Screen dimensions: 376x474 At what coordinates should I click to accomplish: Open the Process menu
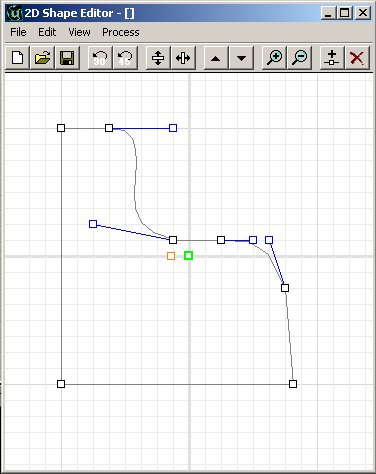click(121, 32)
